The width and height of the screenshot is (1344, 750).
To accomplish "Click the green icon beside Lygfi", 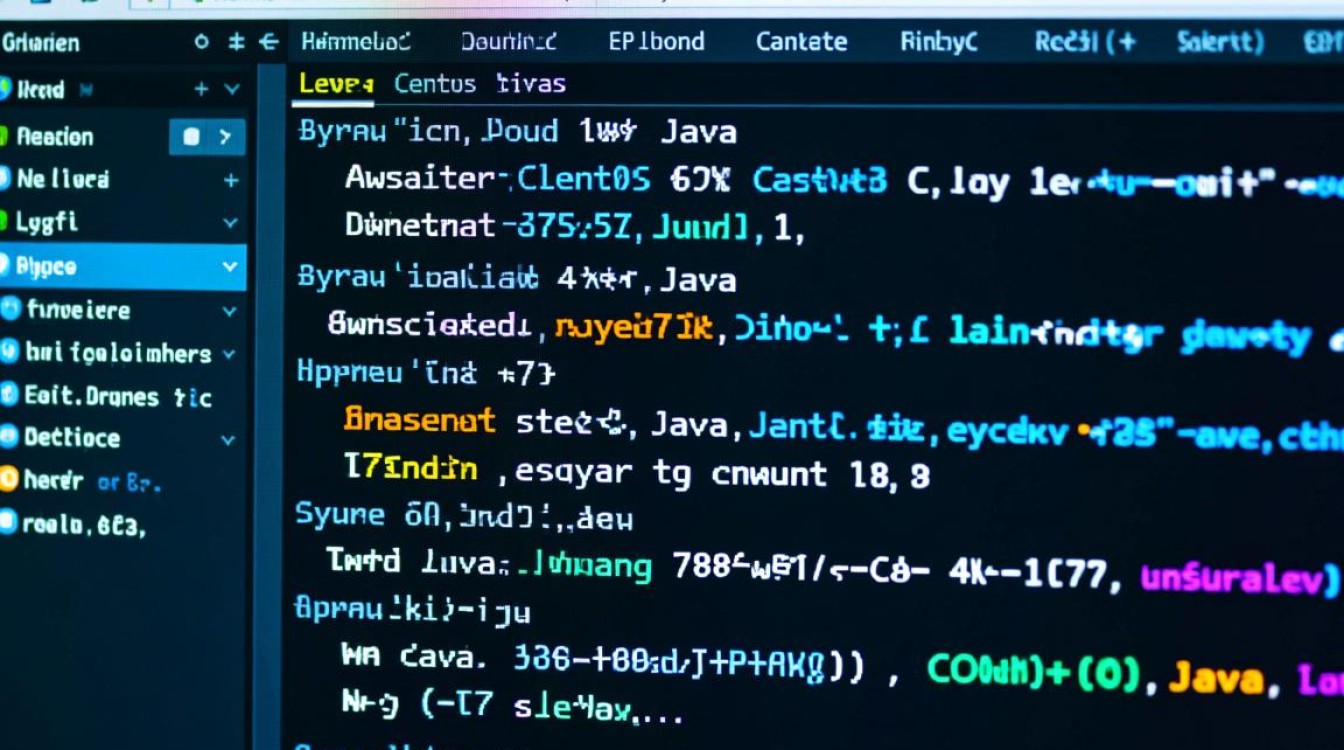I will pyautogui.click(x=5, y=221).
